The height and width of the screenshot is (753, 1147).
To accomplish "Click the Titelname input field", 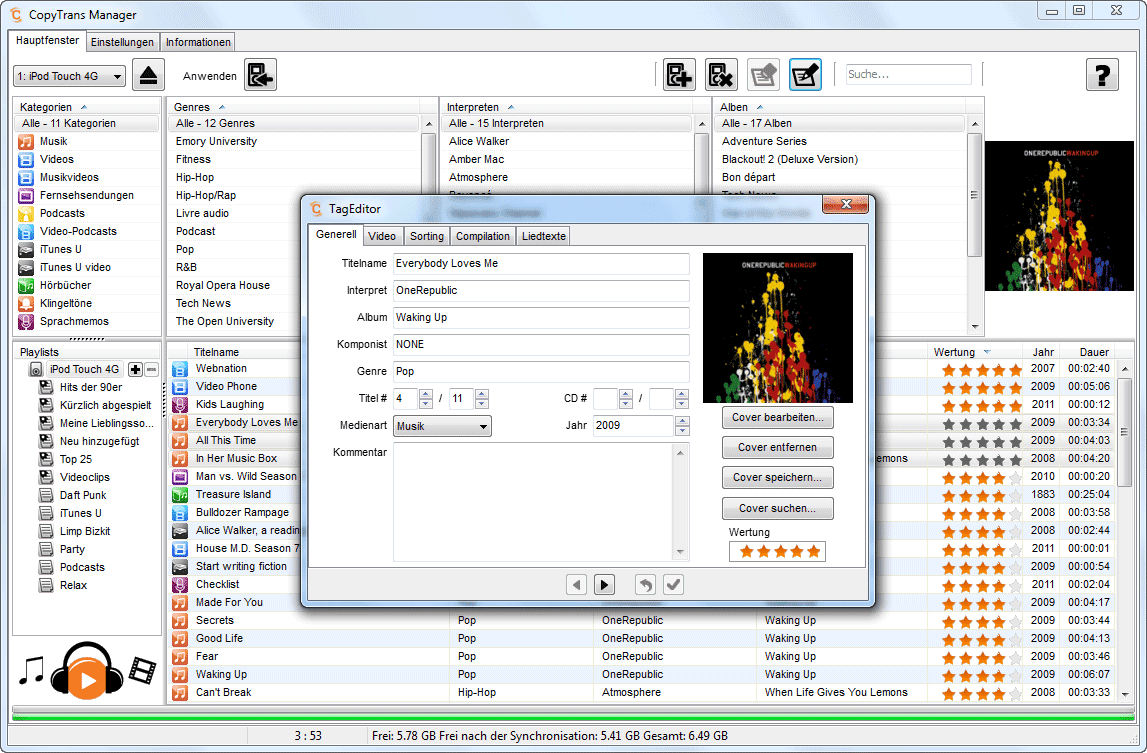I will point(541,263).
